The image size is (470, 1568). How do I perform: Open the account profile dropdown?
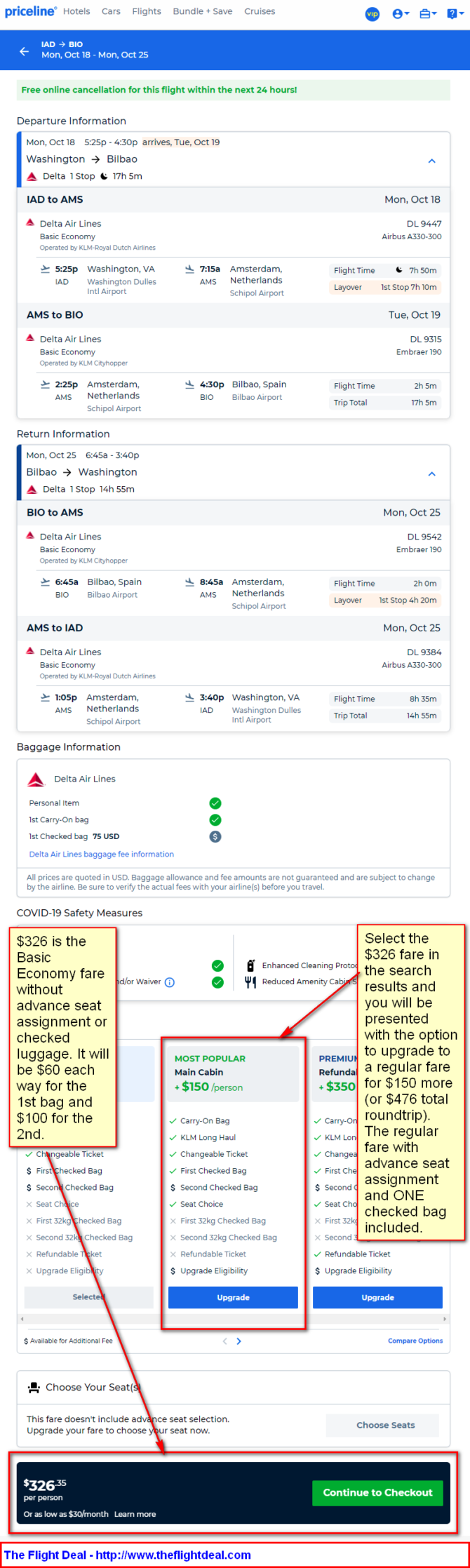(x=401, y=13)
